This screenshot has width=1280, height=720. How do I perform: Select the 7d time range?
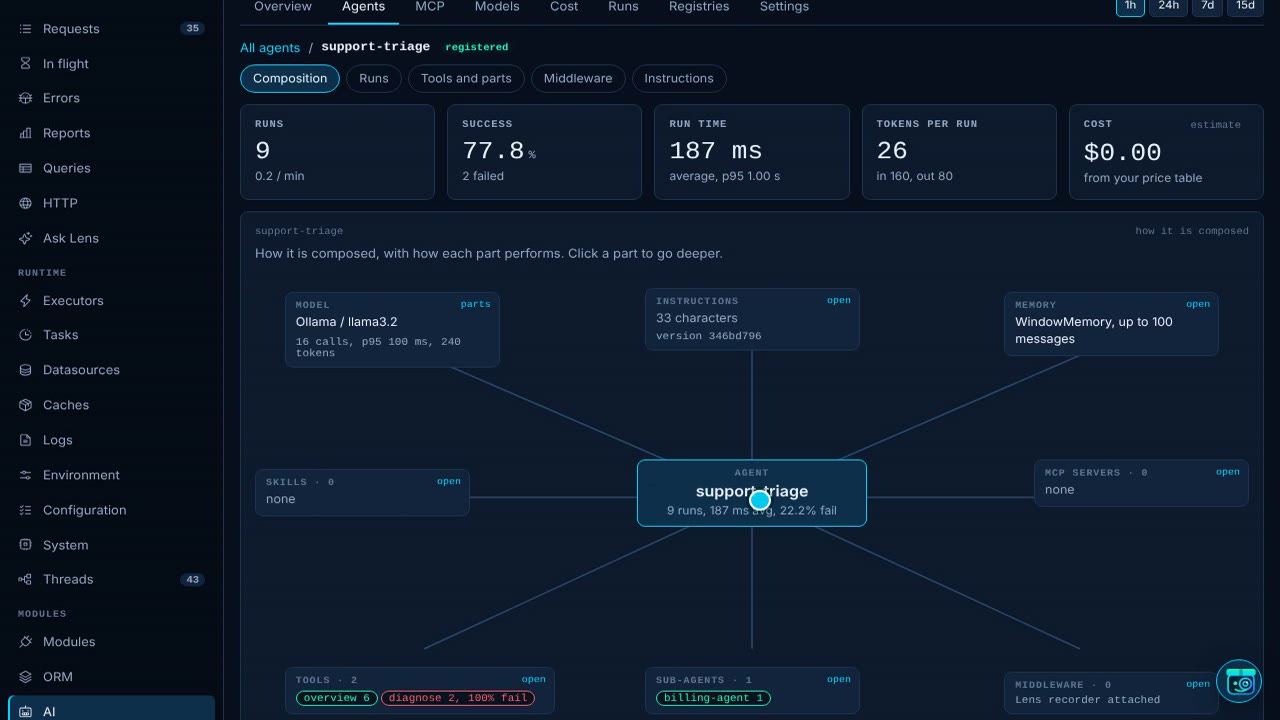click(1207, 6)
